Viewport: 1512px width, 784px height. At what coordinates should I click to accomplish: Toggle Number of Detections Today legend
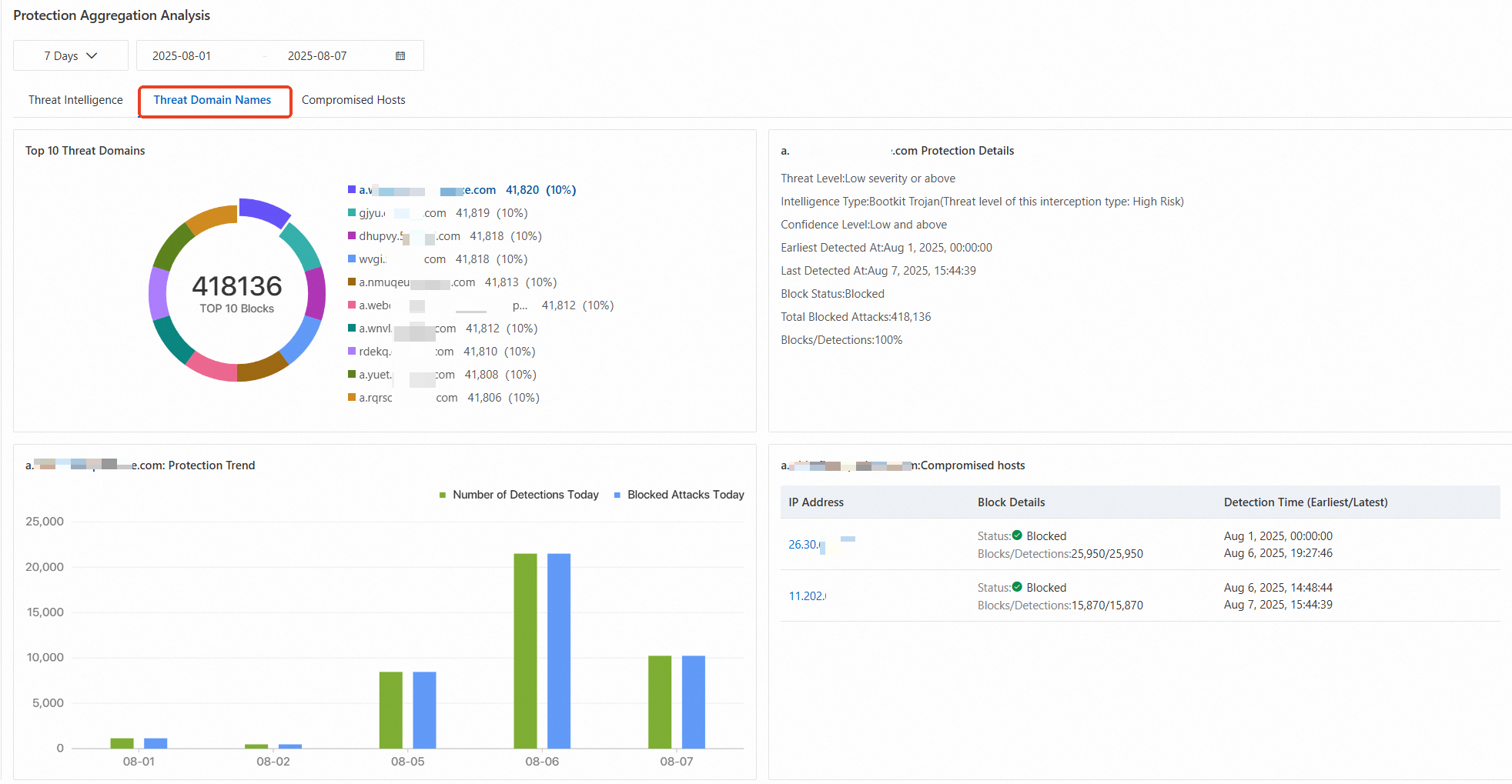coord(519,495)
